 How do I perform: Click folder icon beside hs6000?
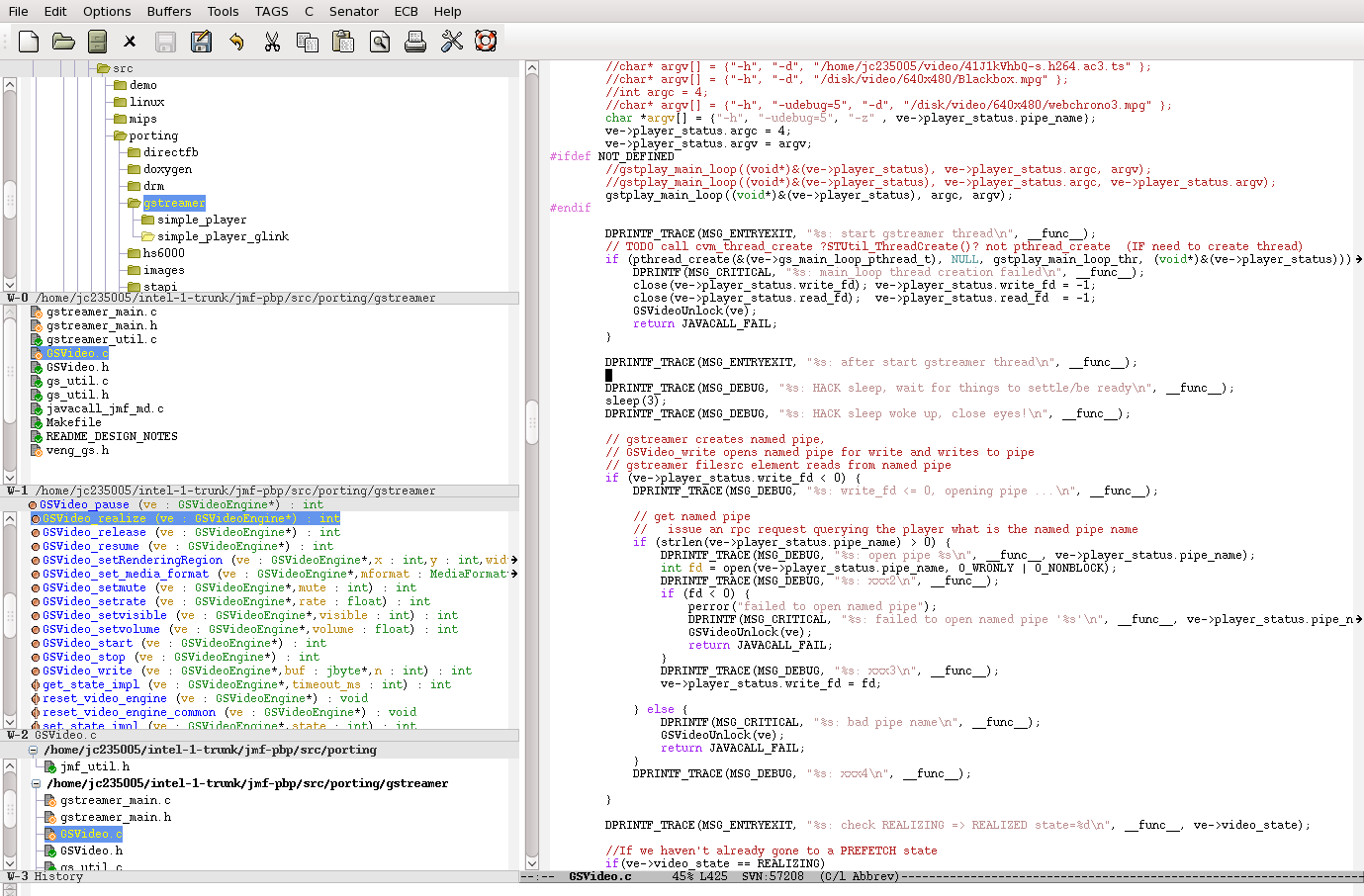click(x=135, y=253)
